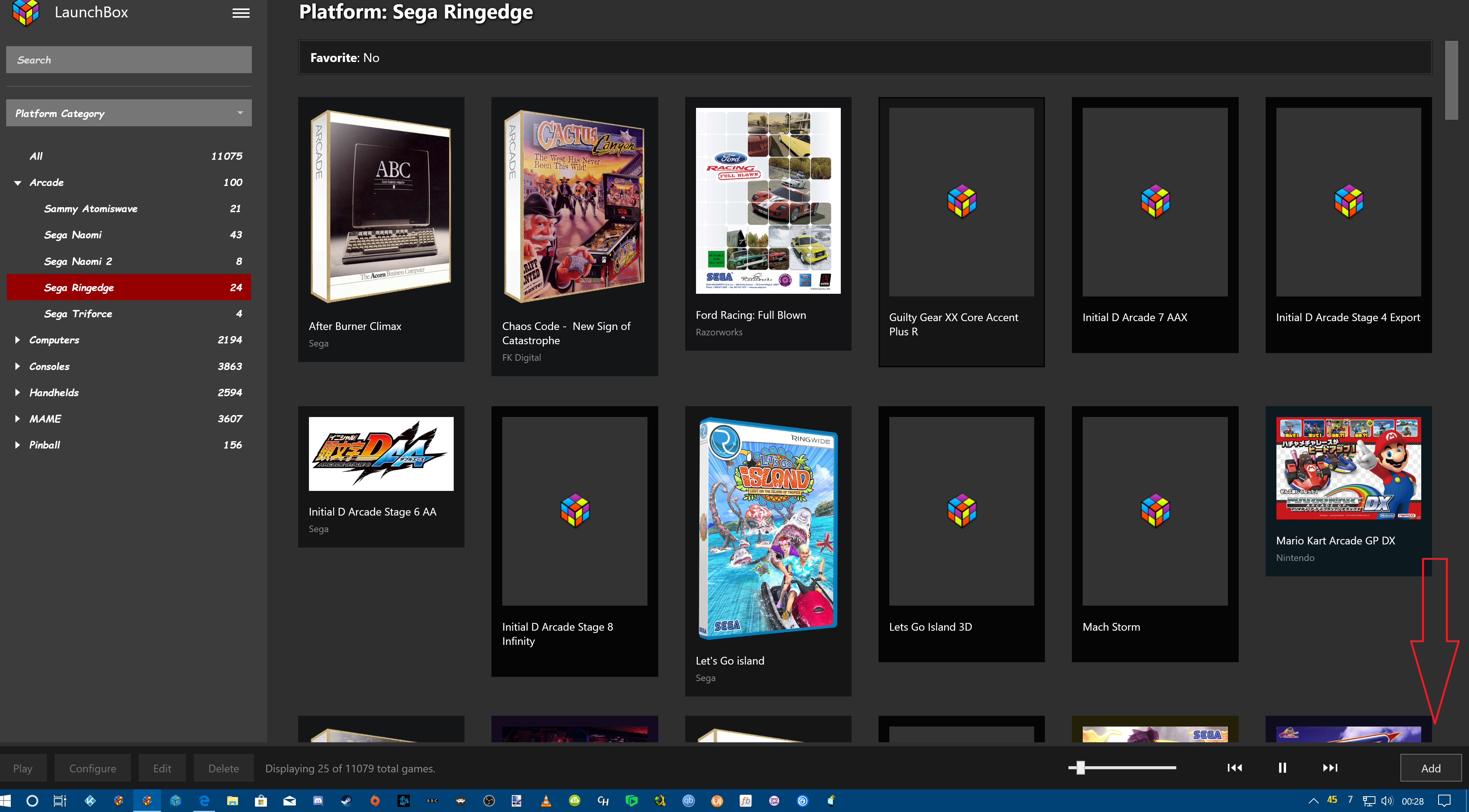Click the Configure button
Screen dimensions: 1469x812
click(92, 768)
